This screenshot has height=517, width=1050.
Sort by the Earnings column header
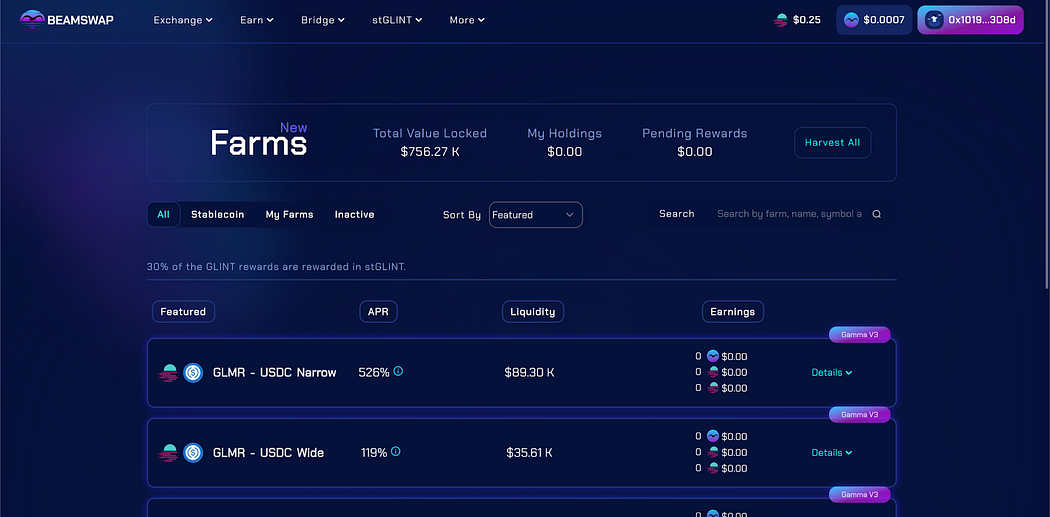tap(733, 311)
